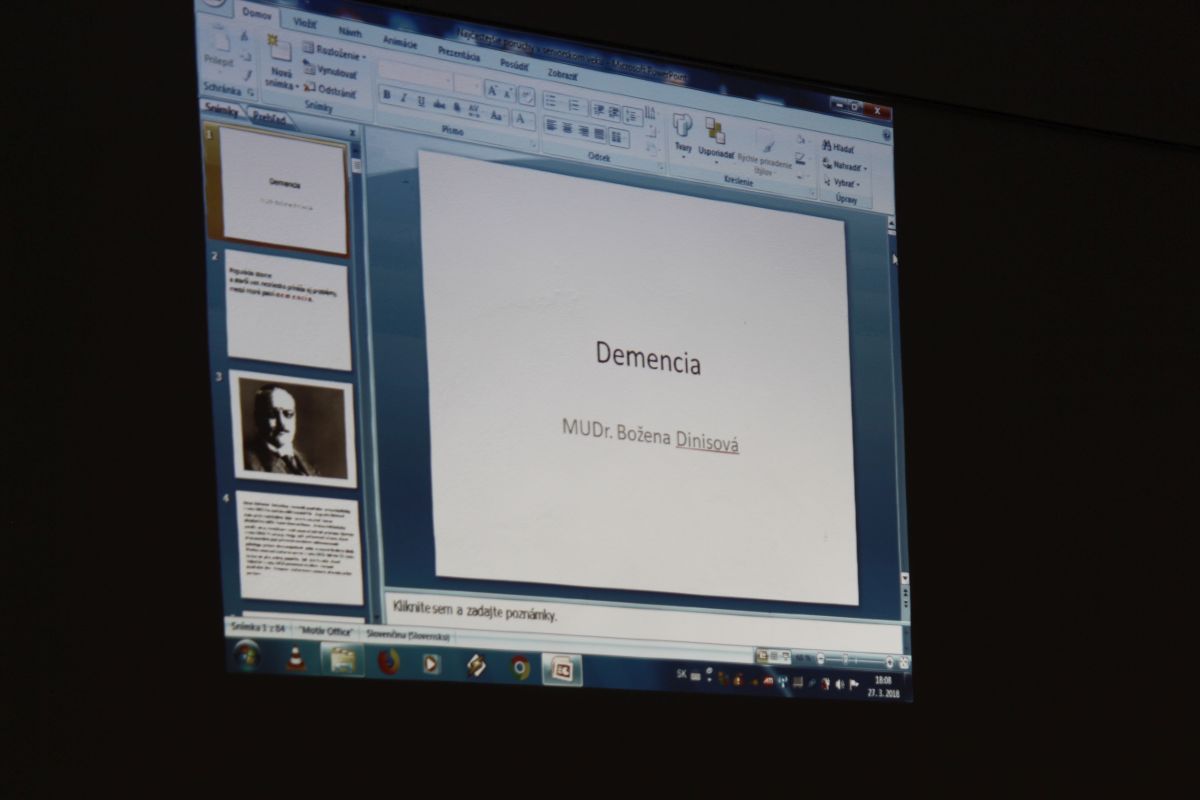Click the notes field 'Kliknite sem a zadajte poznámky'

click(x=475, y=611)
